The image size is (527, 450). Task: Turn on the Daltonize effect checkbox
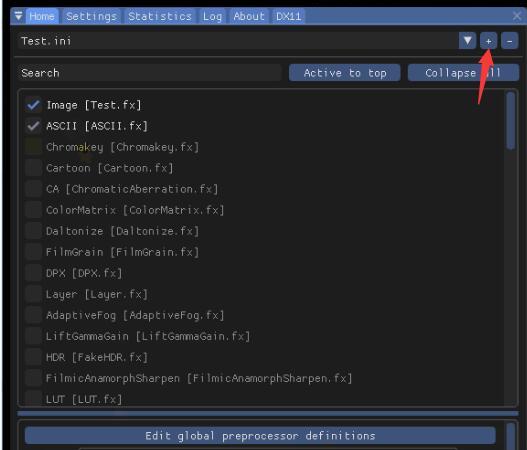(33, 231)
